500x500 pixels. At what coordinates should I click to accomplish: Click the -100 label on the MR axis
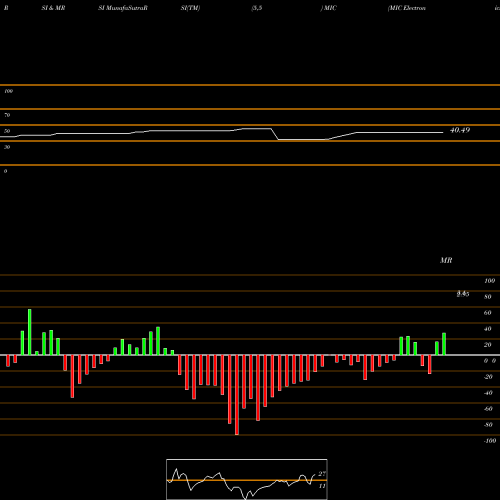[x=490, y=441]
